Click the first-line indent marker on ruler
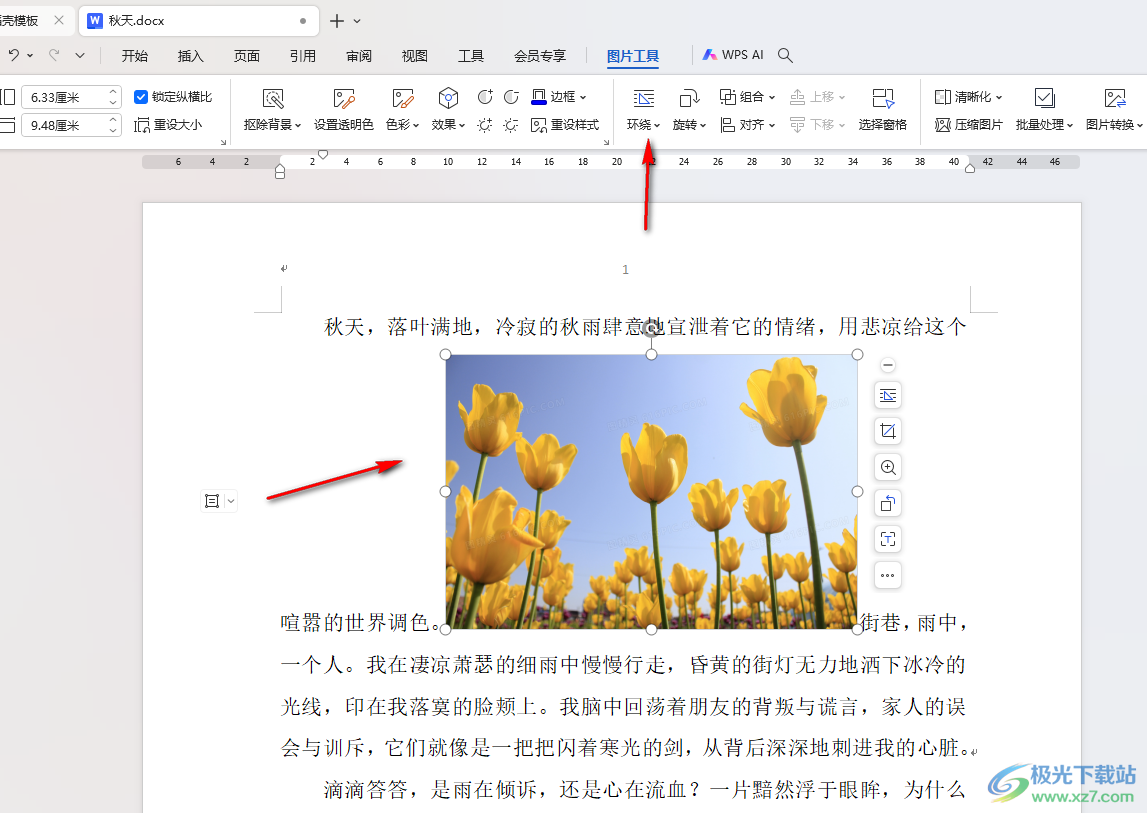This screenshot has width=1147, height=813. (x=323, y=154)
